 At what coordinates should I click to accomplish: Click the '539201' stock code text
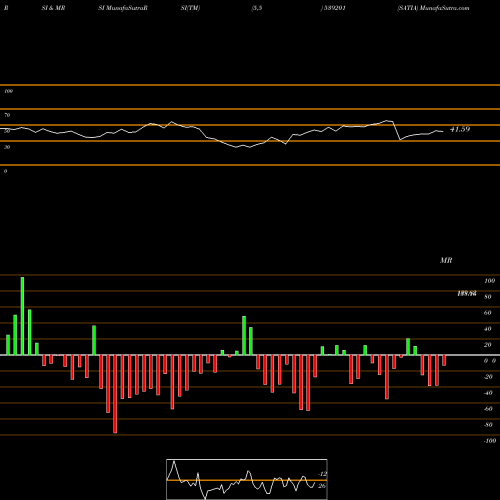coord(334,8)
